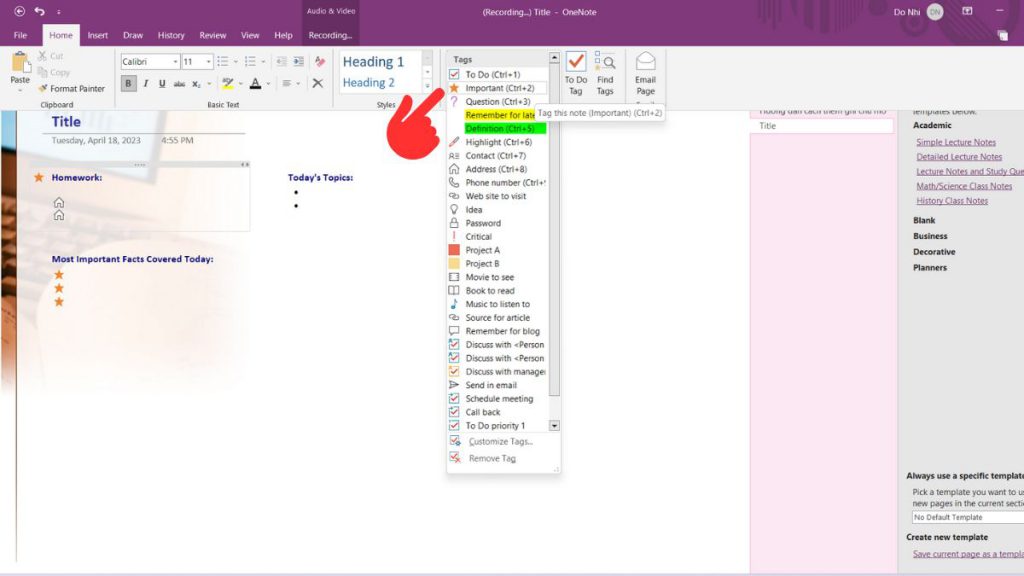Switch to the Insert ribbon tab

(x=98, y=35)
